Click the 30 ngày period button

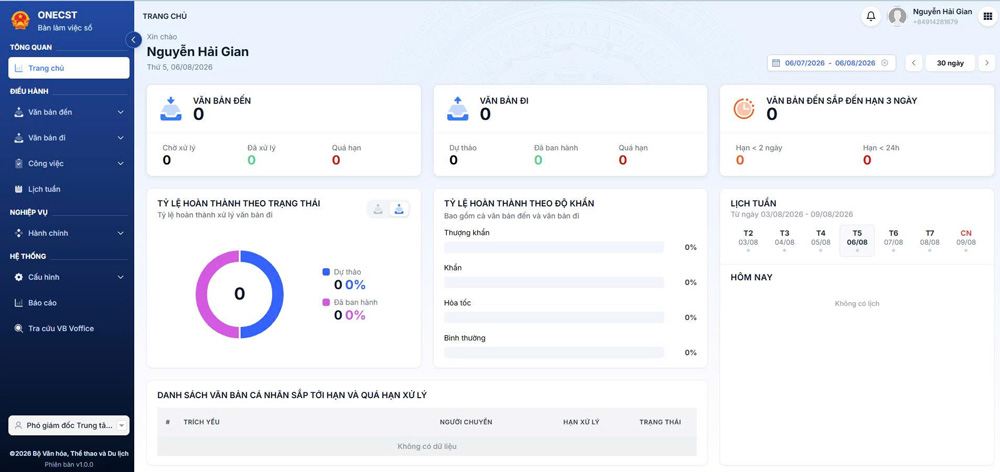click(950, 63)
